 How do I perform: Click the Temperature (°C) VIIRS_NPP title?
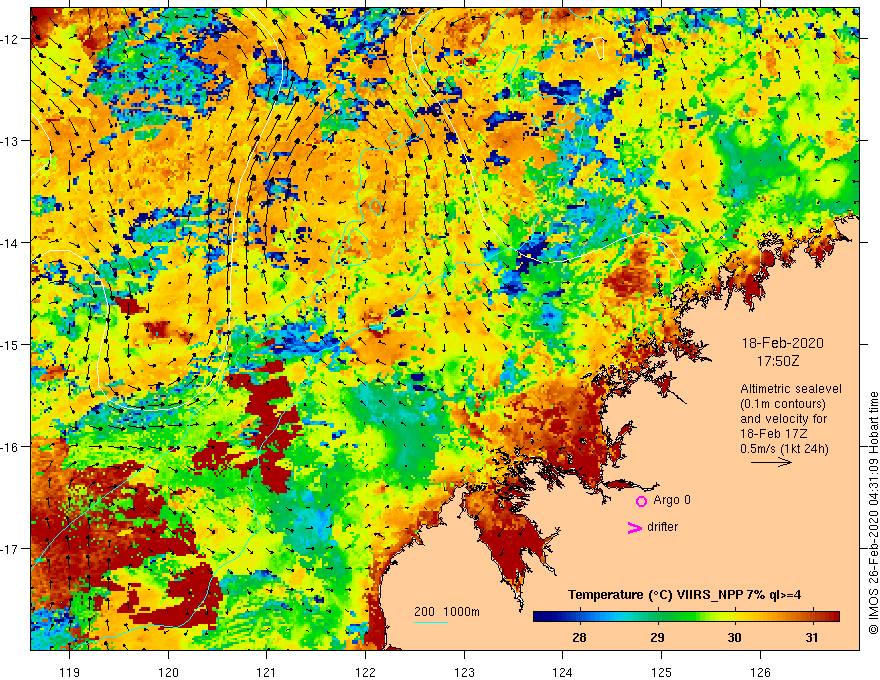coord(684,594)
